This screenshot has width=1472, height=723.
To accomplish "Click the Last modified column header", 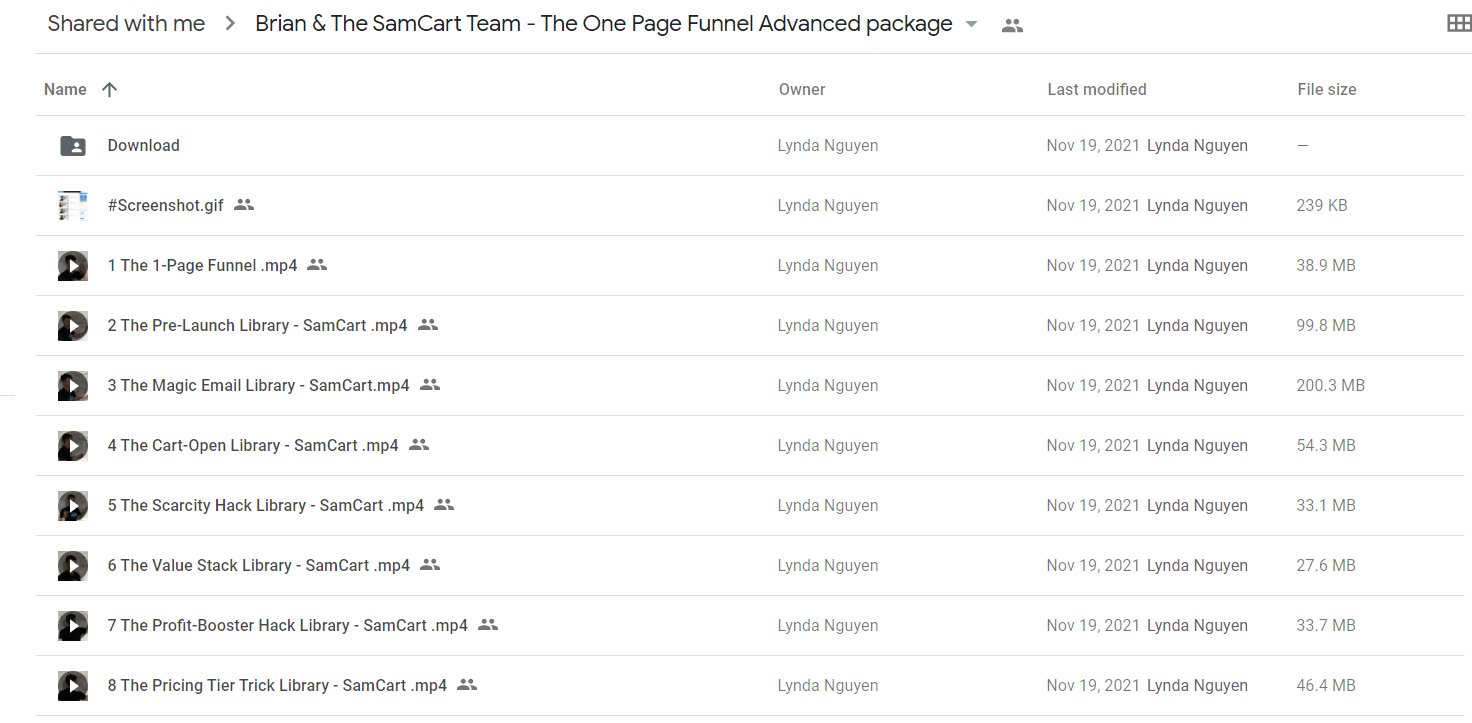I will point(1097,89).
